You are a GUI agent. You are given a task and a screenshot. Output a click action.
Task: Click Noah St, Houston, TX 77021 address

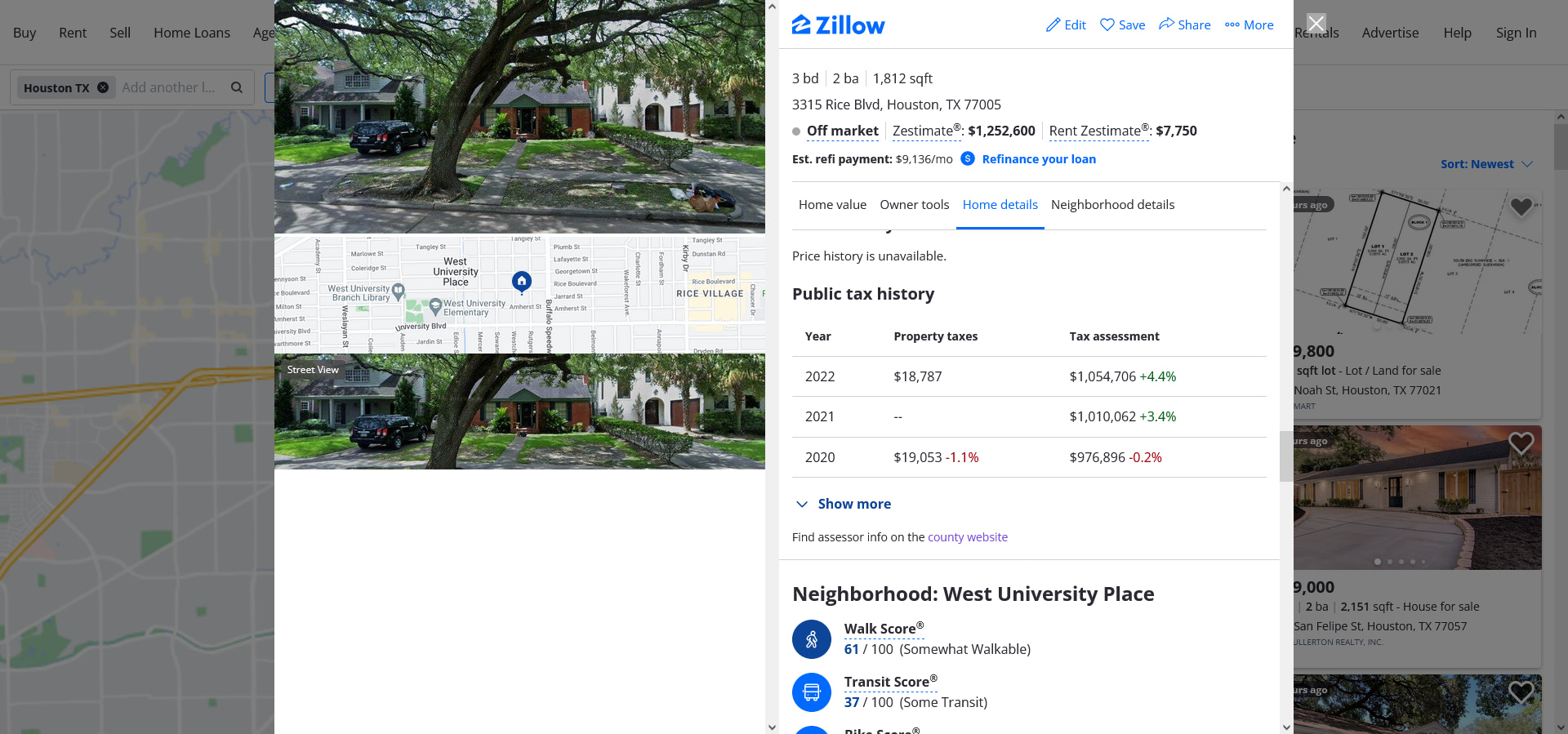(x=1367, y=390)
